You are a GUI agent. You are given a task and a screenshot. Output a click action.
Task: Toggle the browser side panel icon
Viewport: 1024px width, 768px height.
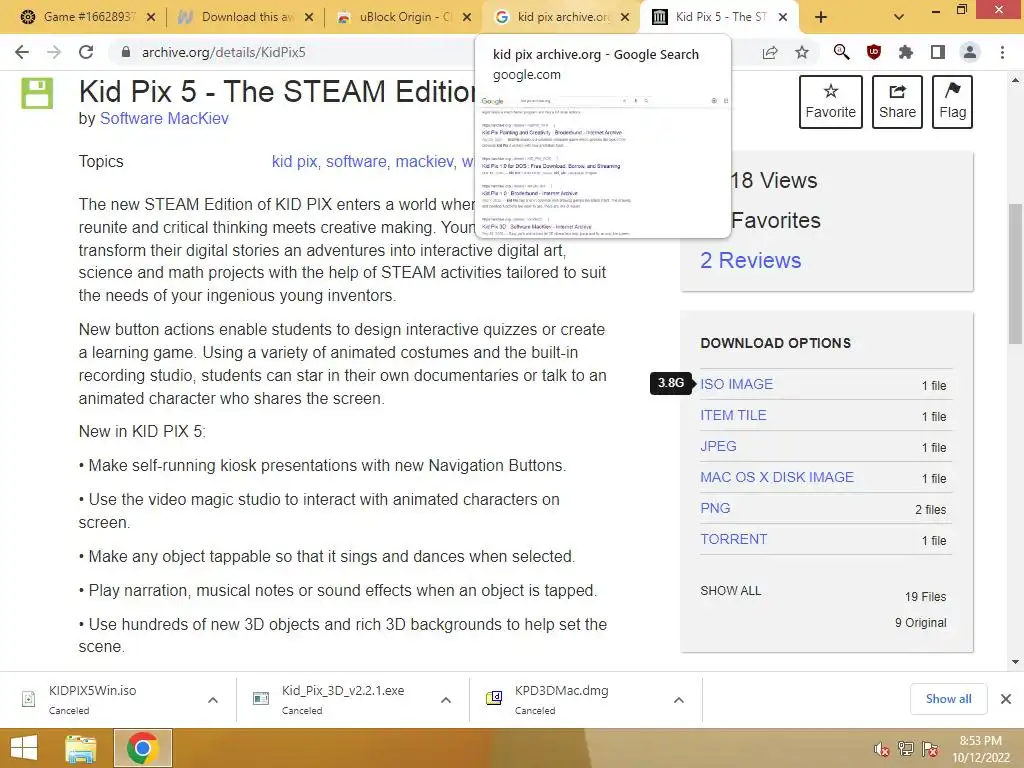click(938, 52)
